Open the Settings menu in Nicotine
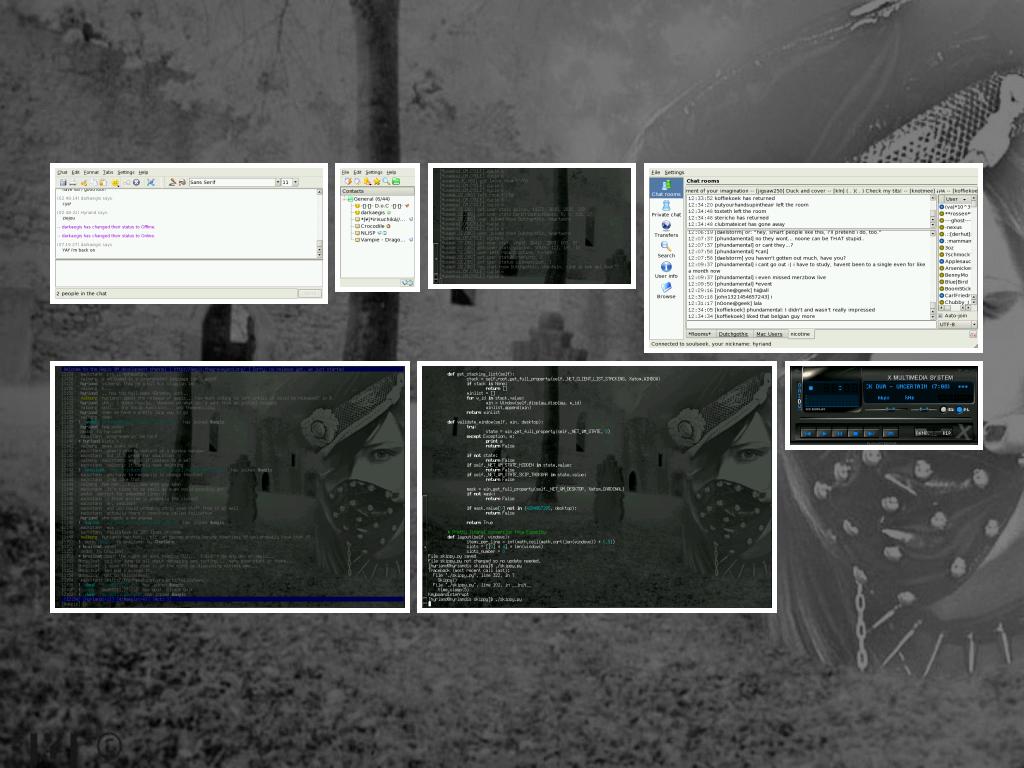Viewport: 1024px width, 768px height. (x=674, y=172)
